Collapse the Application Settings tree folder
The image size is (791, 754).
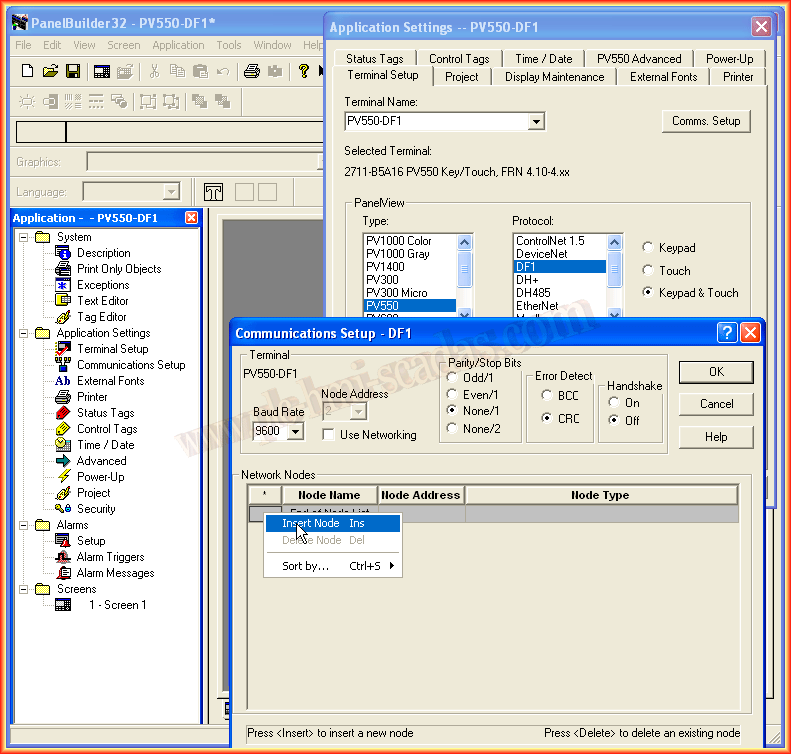tap(24, 333)
